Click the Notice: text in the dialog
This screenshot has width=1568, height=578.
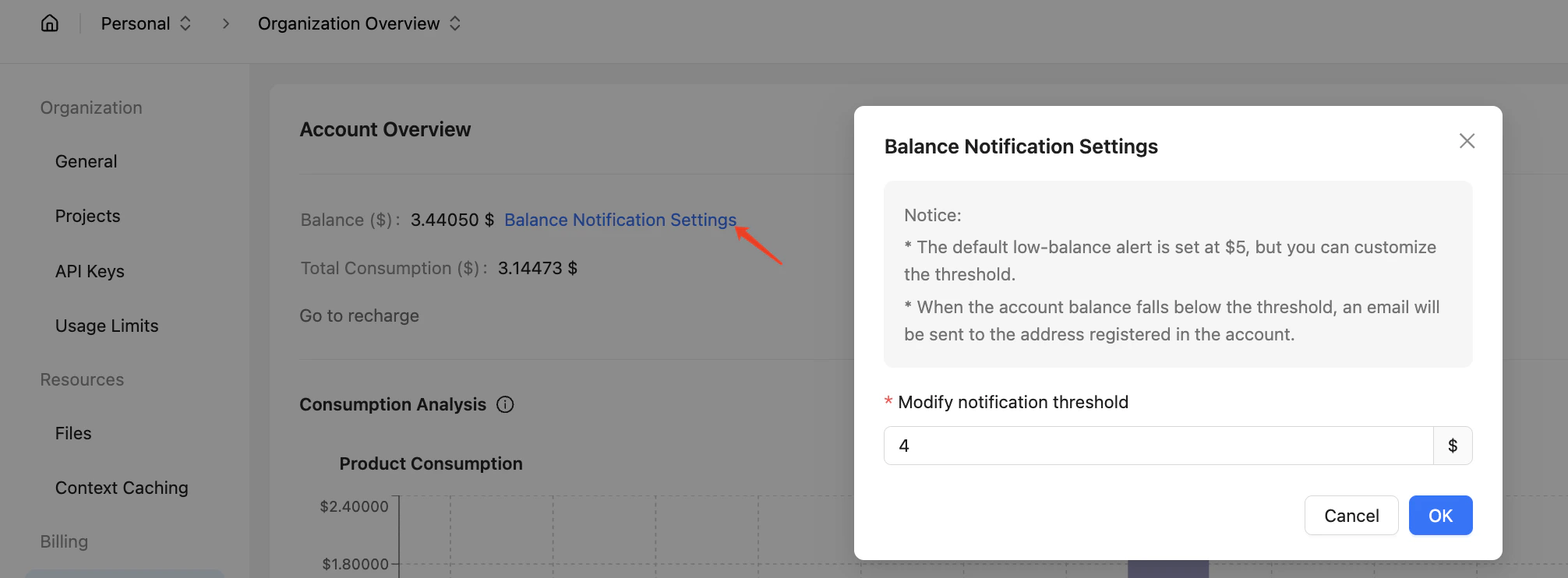(x=933, y=215)
